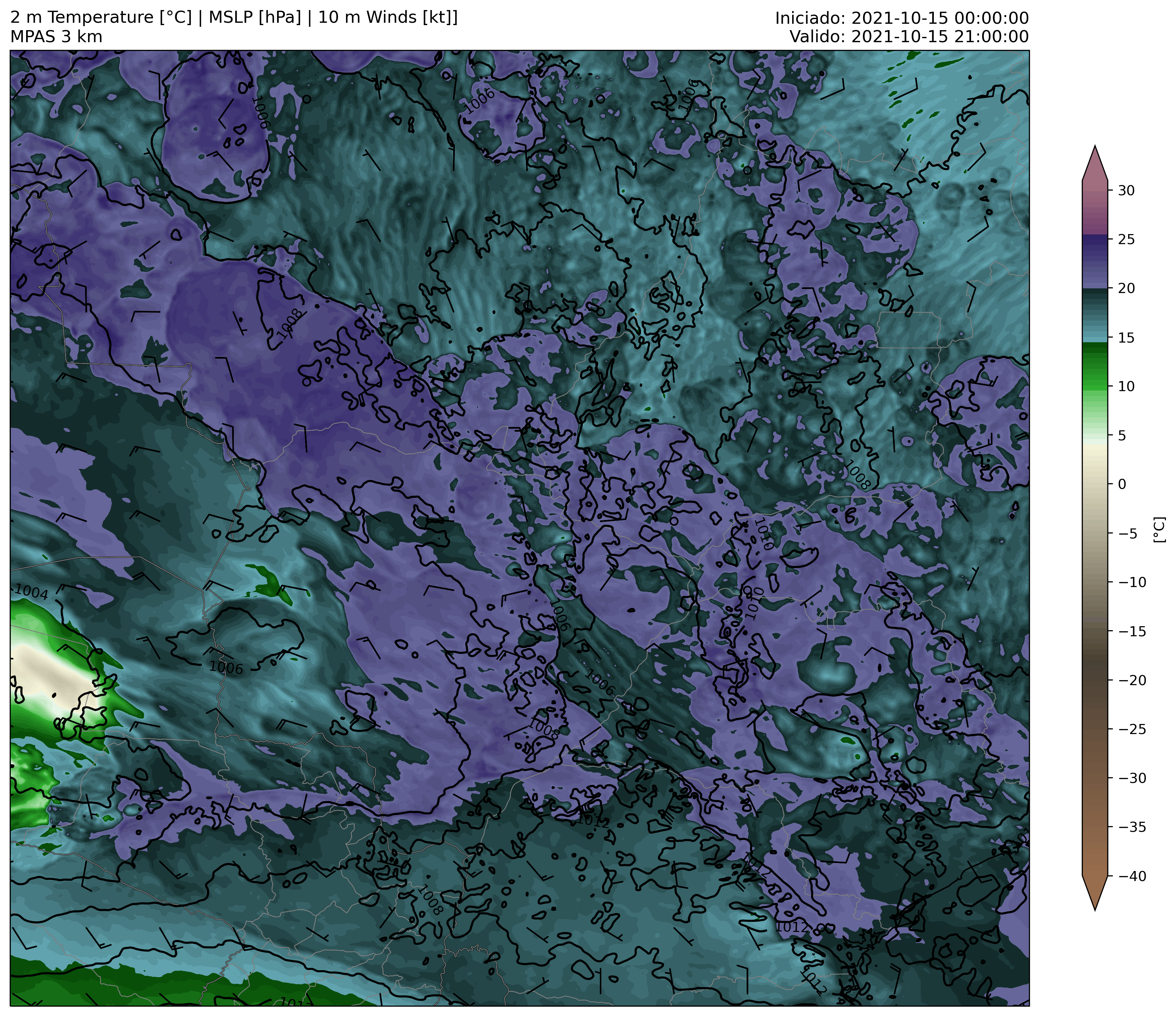This screenshot has width=1176, height=1016.
Task: Click the −30 tick label on the colorbar
Action: pyautogui.click(x=1132, y=778)
